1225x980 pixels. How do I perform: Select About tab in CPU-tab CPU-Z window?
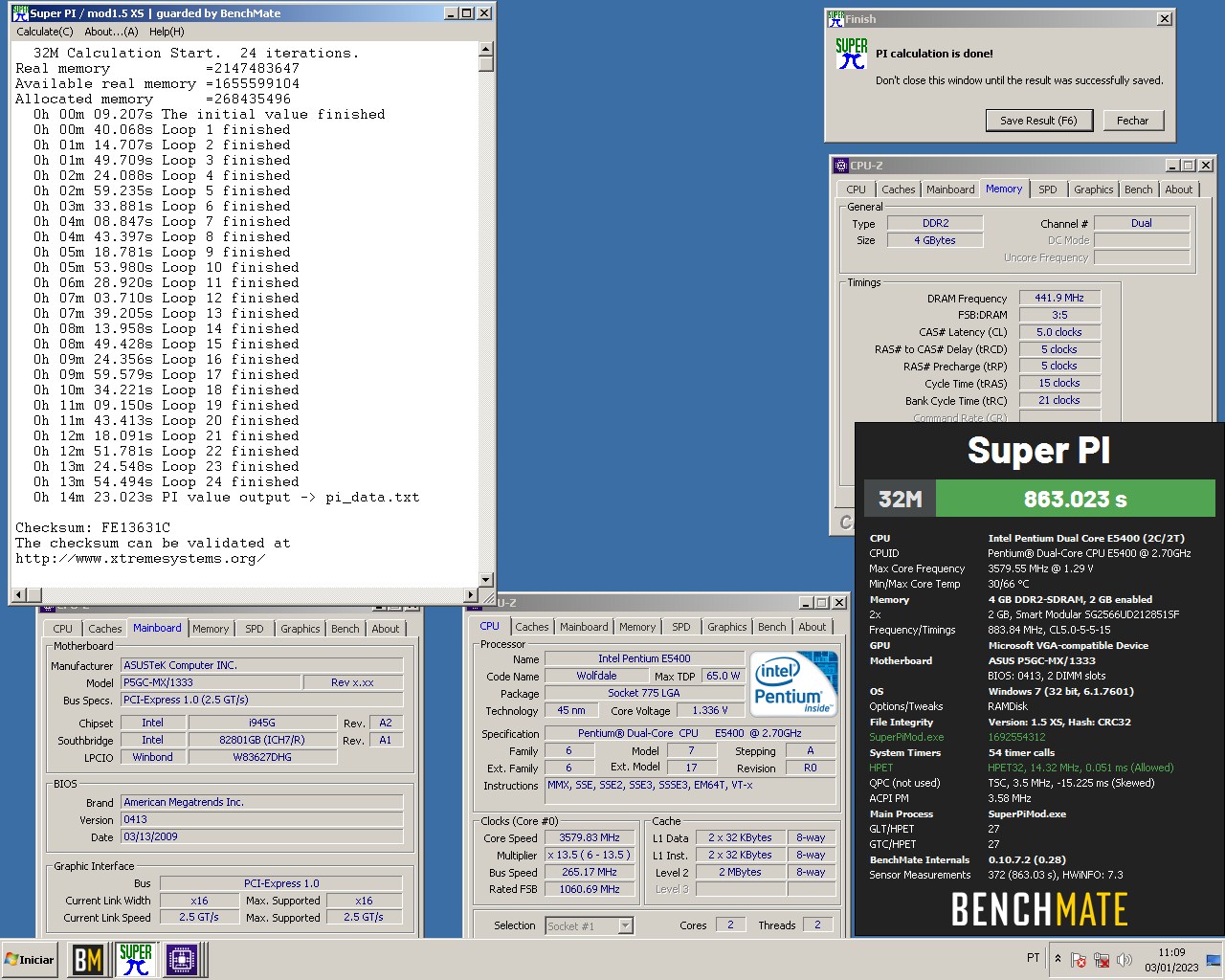813,627
